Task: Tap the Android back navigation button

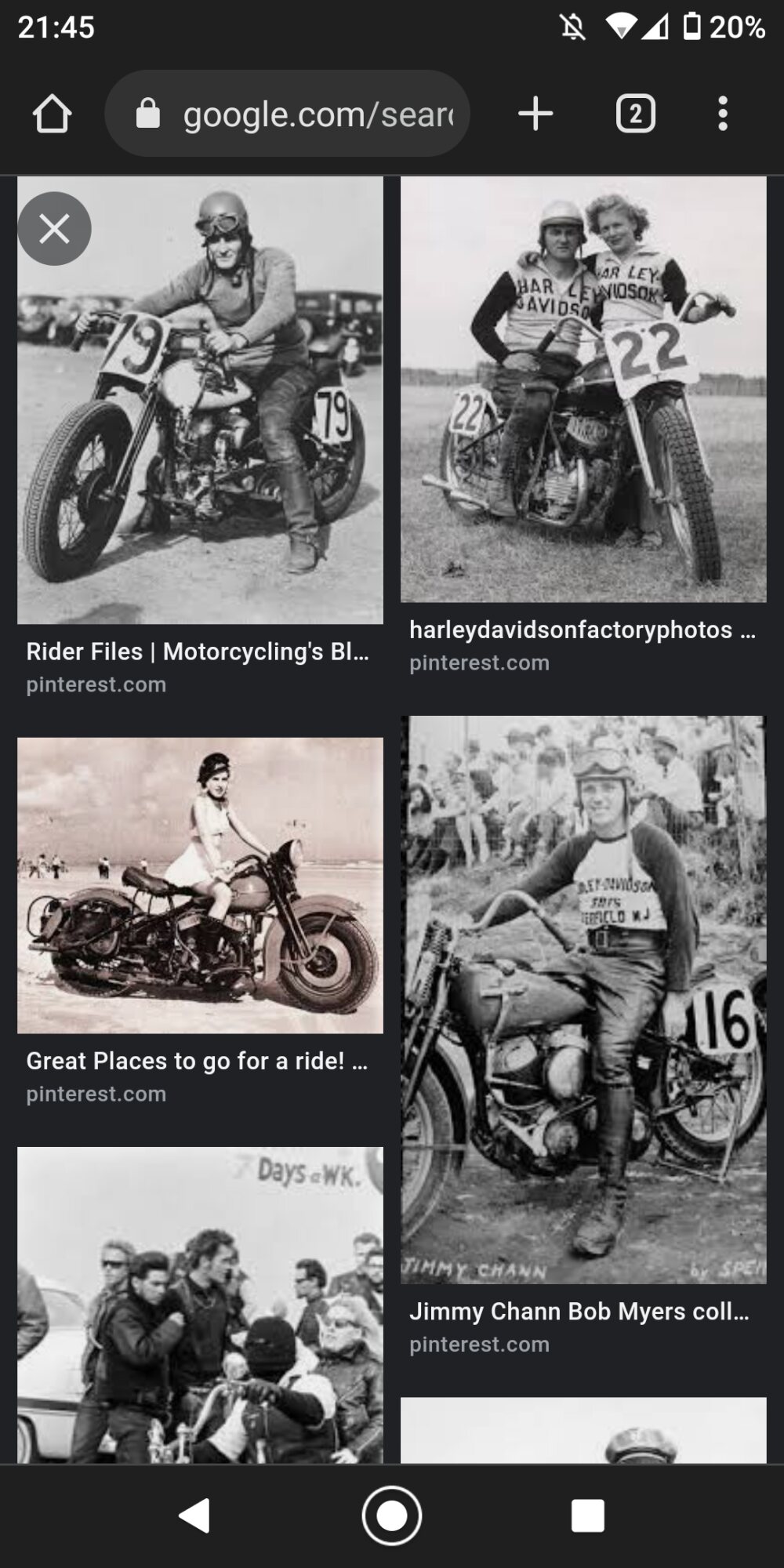Action: click(x=194, y=1515)
